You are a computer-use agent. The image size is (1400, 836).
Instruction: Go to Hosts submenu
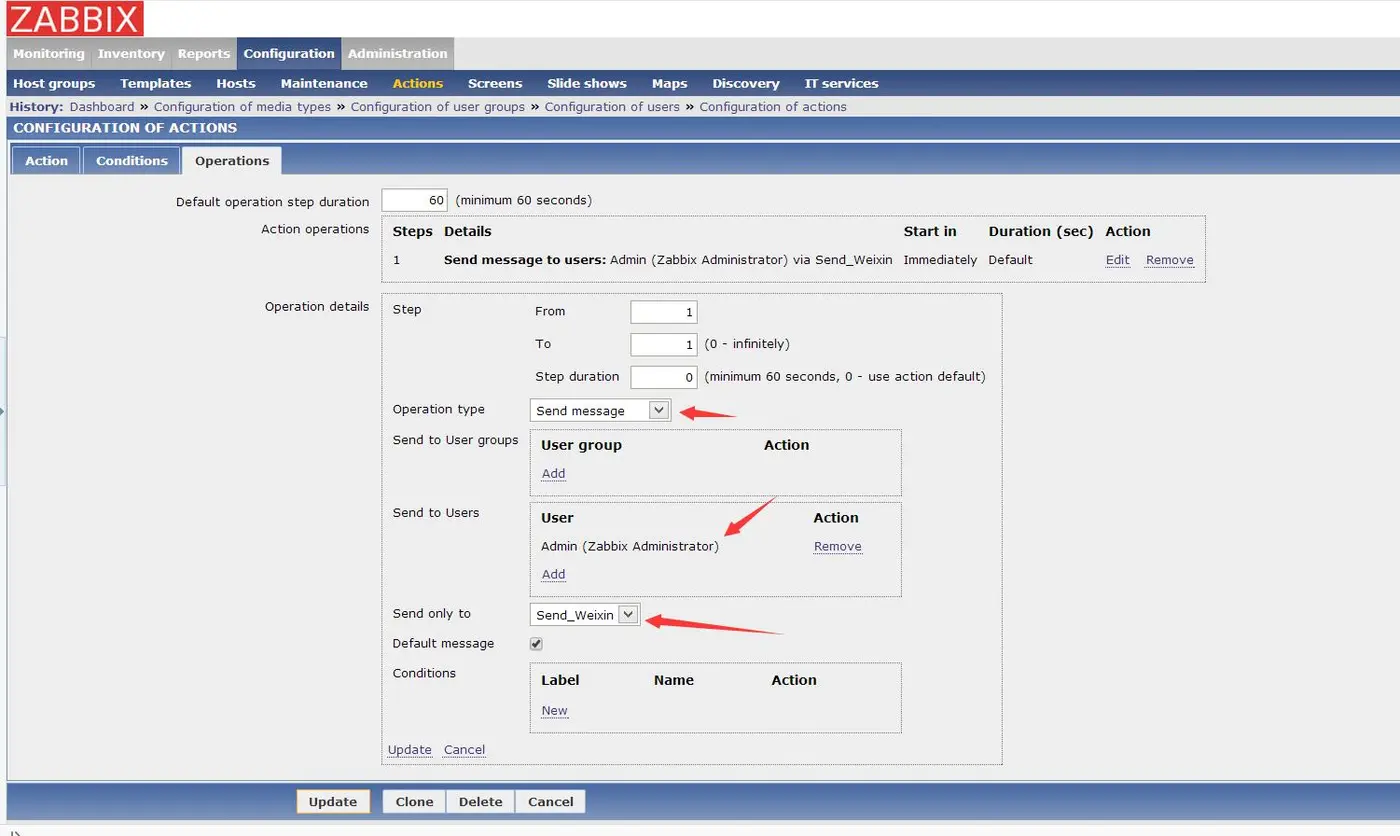[236, 83]
